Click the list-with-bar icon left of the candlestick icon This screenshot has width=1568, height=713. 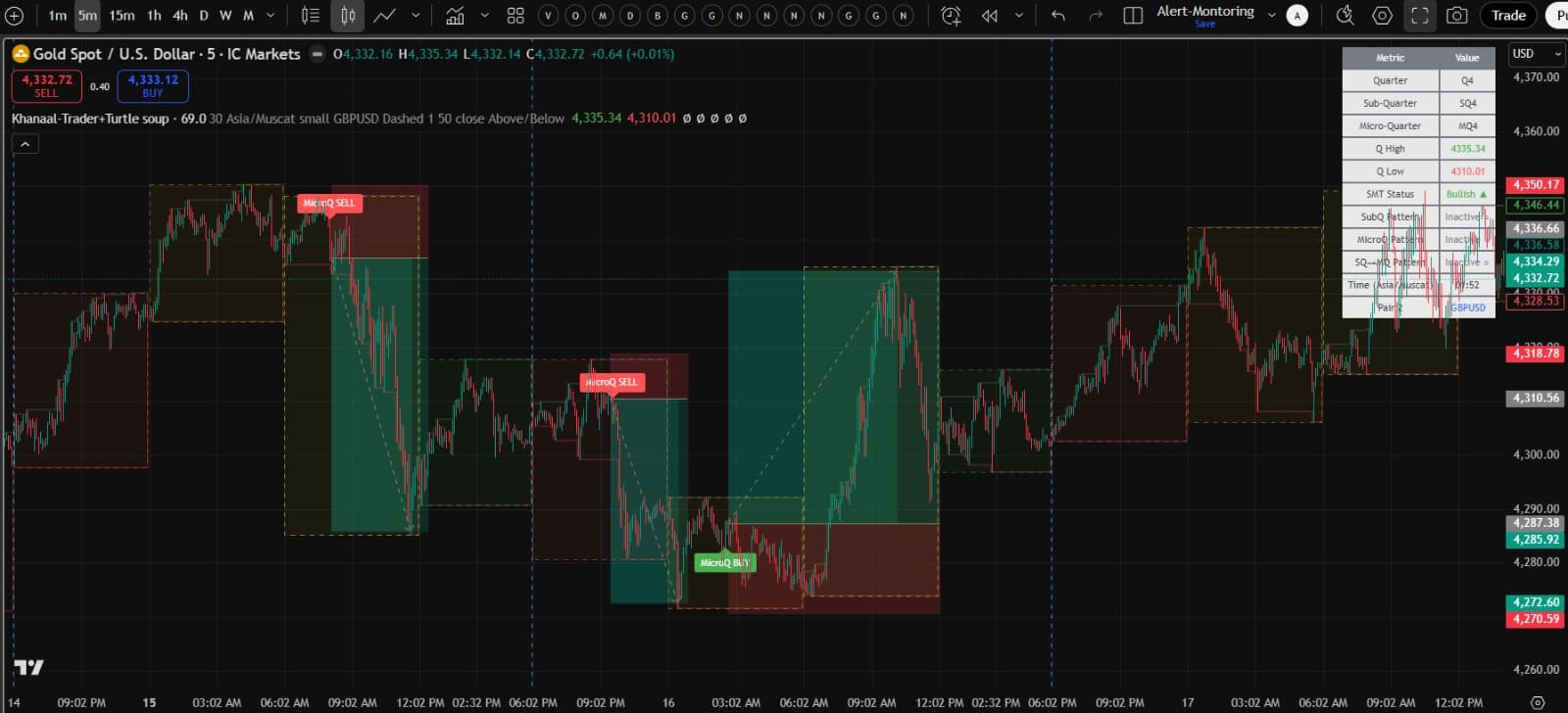click(310, 16)
